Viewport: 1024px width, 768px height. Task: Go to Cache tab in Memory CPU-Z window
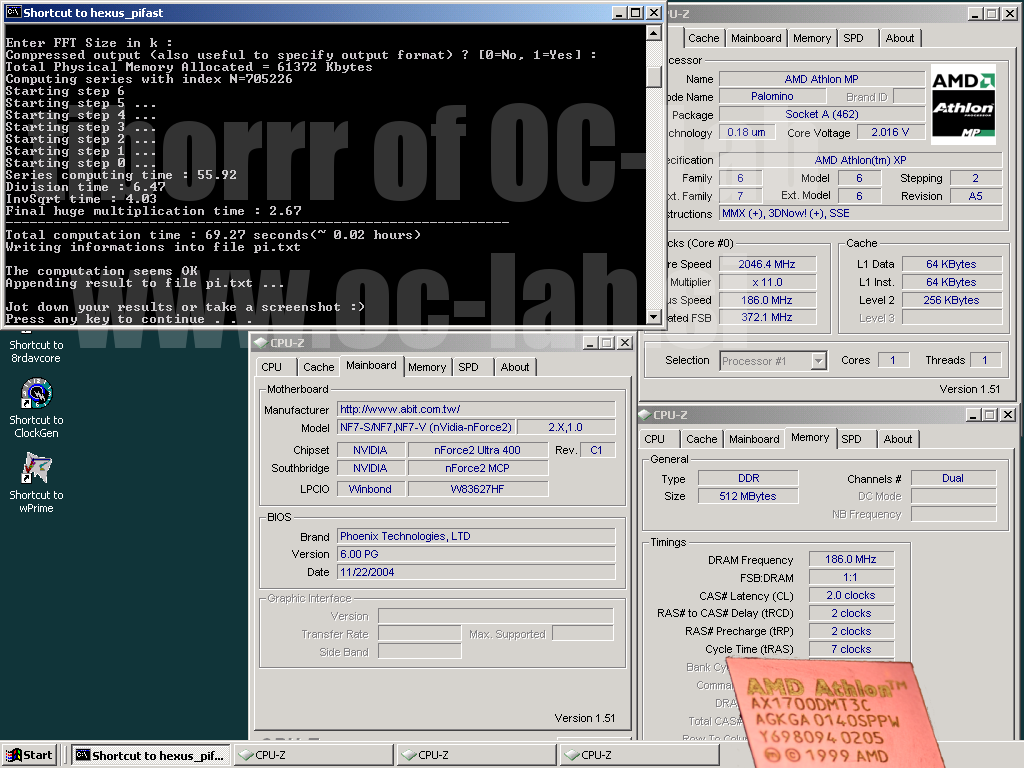click(x=701, y=439)
